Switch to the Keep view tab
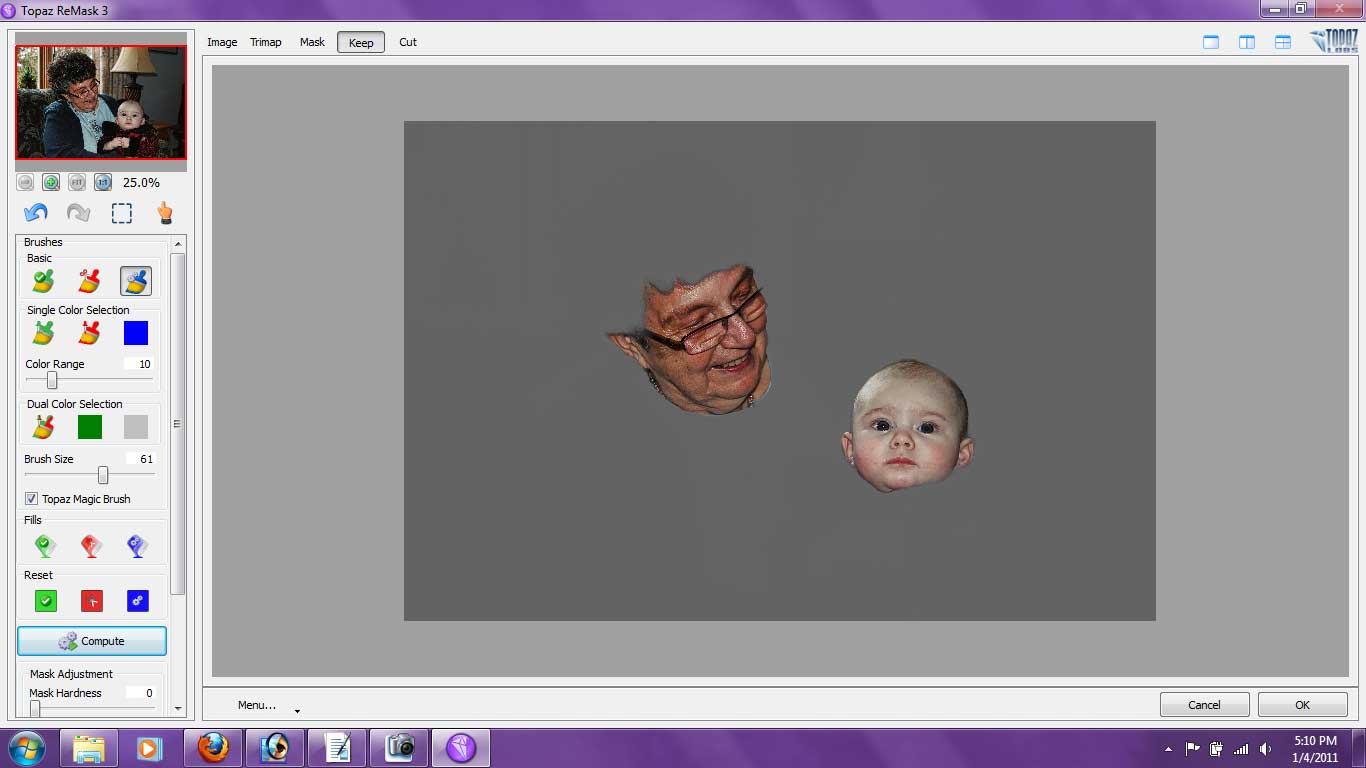Image resolution: width=1366 pixels, height=768 pixels. (361, 42)
